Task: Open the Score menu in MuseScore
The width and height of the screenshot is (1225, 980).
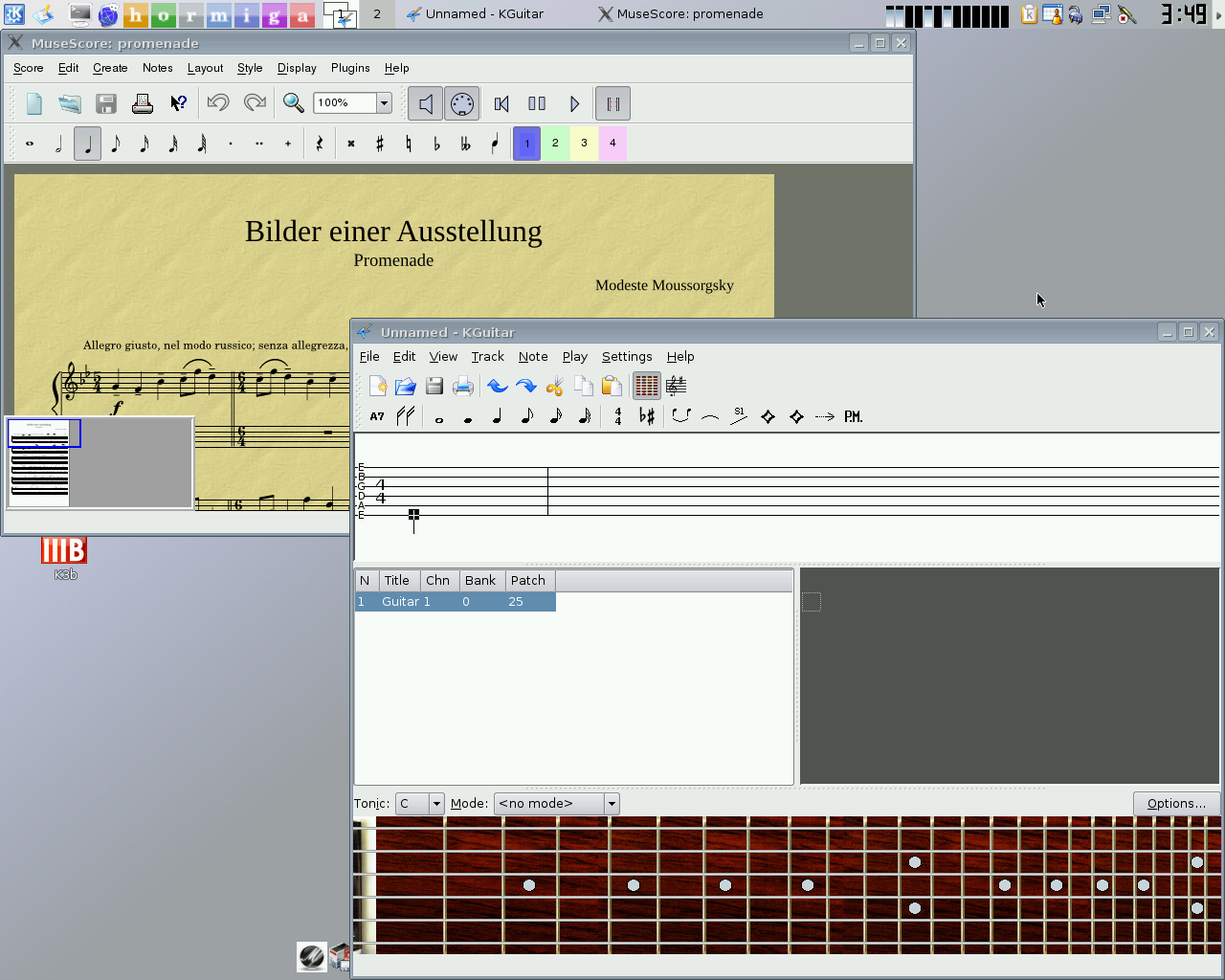Action: (x=29, y=68)
